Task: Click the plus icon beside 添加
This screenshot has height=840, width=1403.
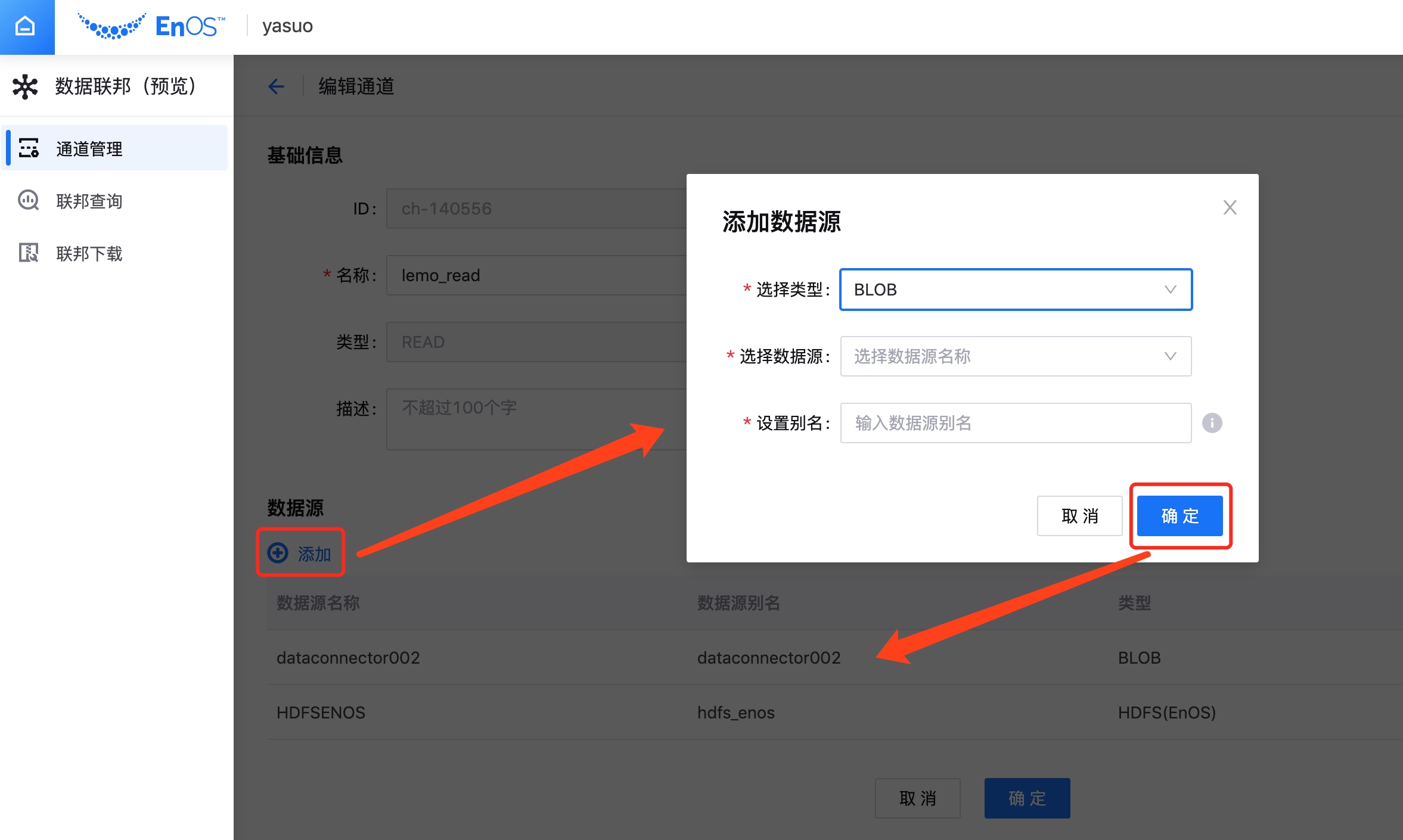Action: coord(278,553)
